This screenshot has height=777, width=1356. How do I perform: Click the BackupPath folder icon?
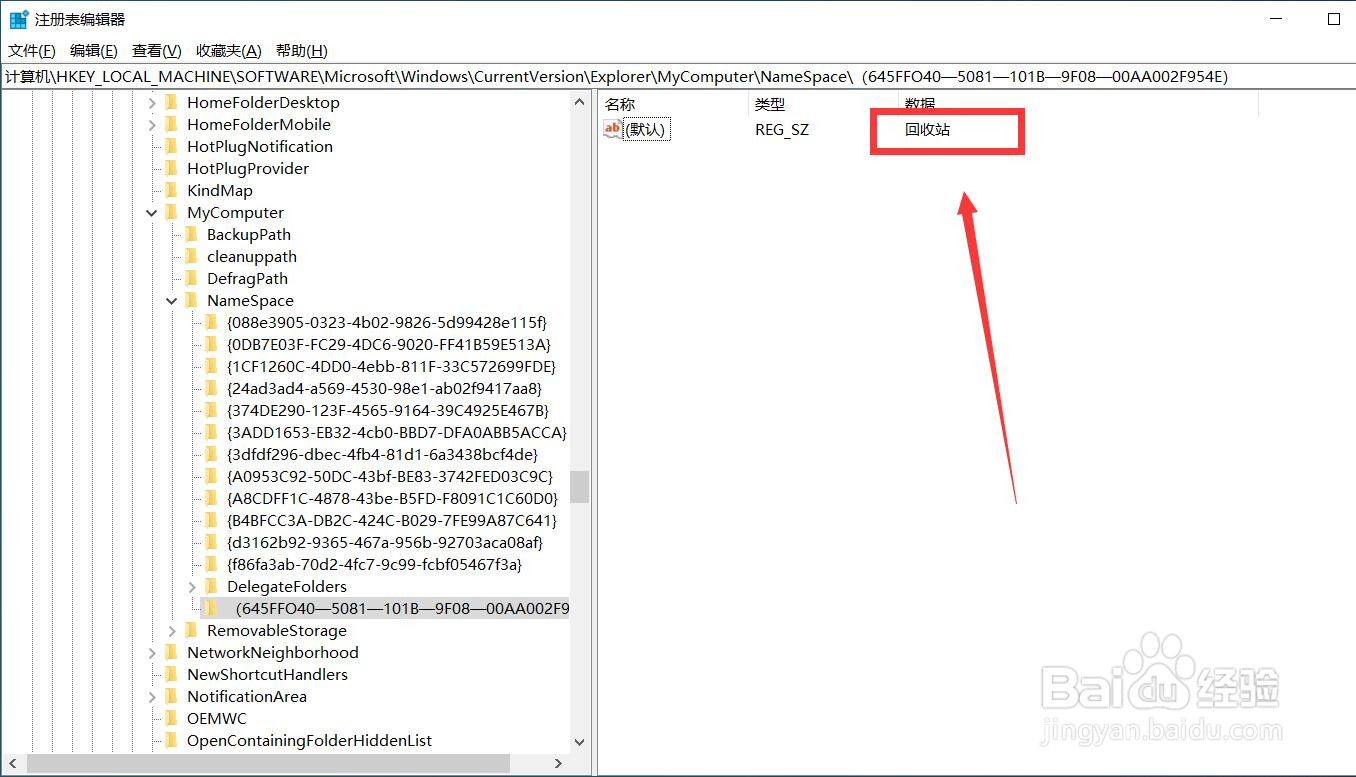click(x=191, y=234)
